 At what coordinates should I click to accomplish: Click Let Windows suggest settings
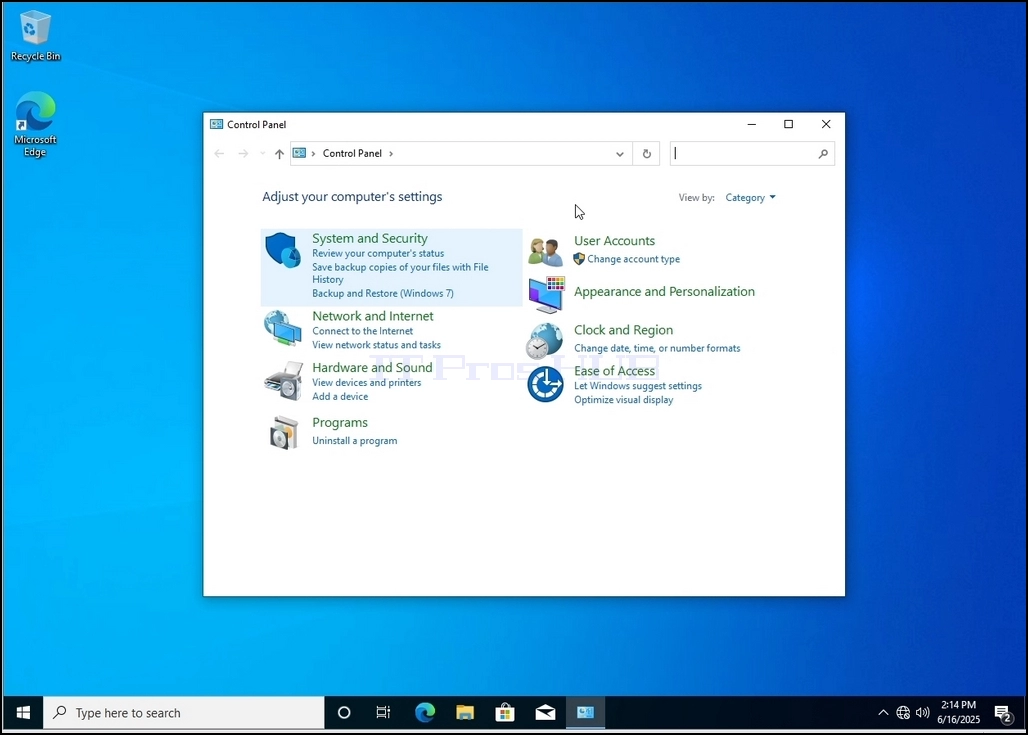[x=638, y=386]
